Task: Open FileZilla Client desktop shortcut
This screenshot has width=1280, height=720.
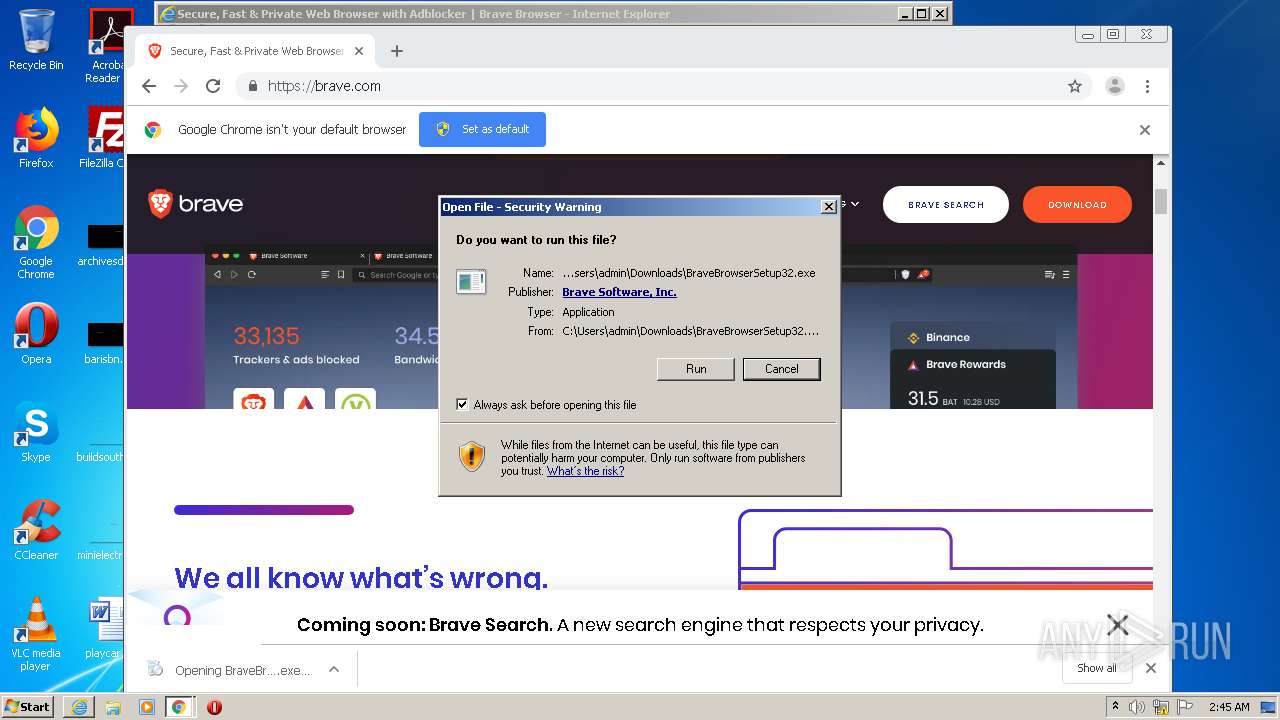Action: (102, 138)
